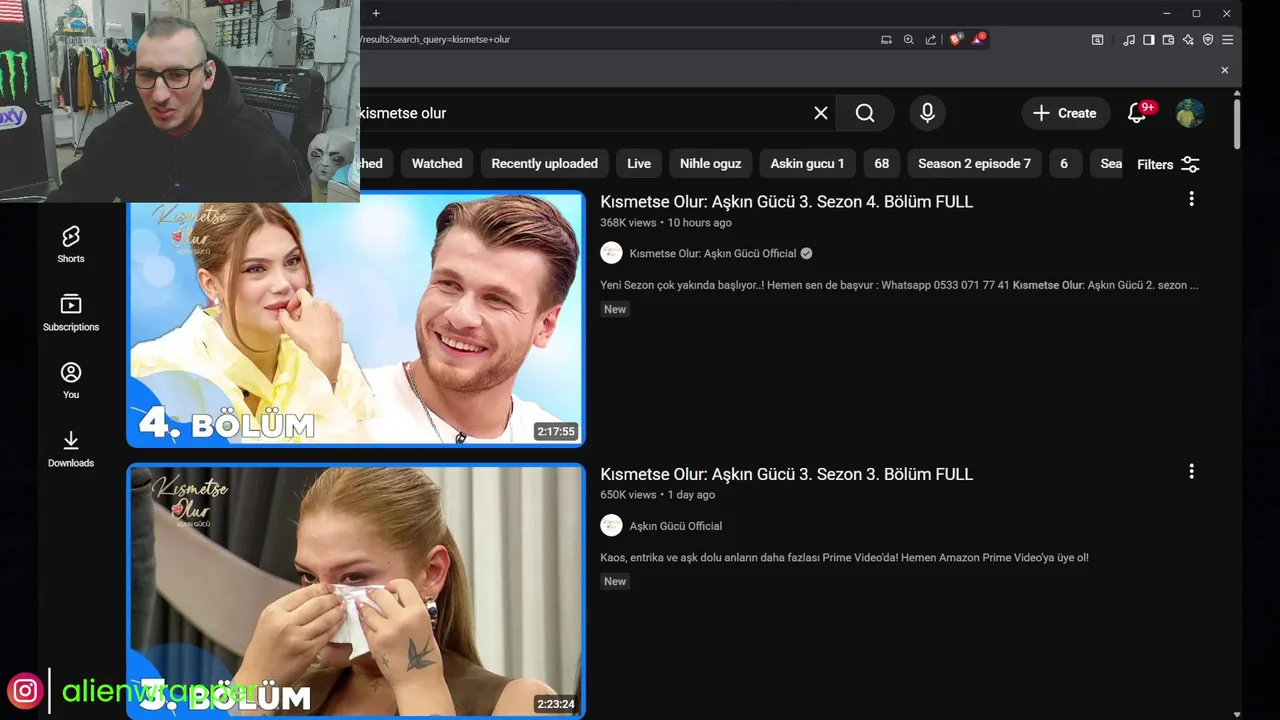Click New badge under 3. Bölüm video
1280x720 pixels.
click(x=615, y=581)
